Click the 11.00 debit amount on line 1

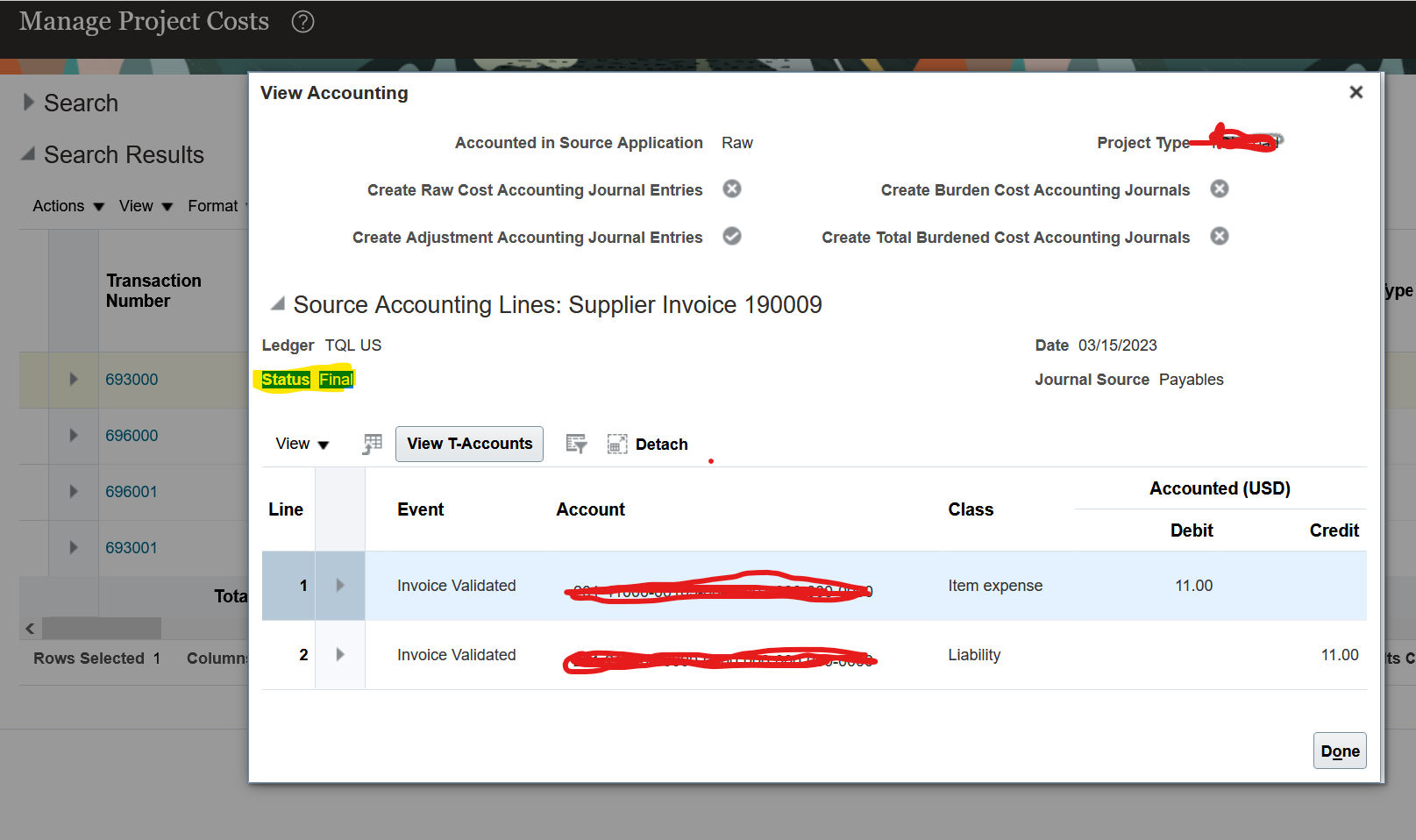pos(1193,586)
